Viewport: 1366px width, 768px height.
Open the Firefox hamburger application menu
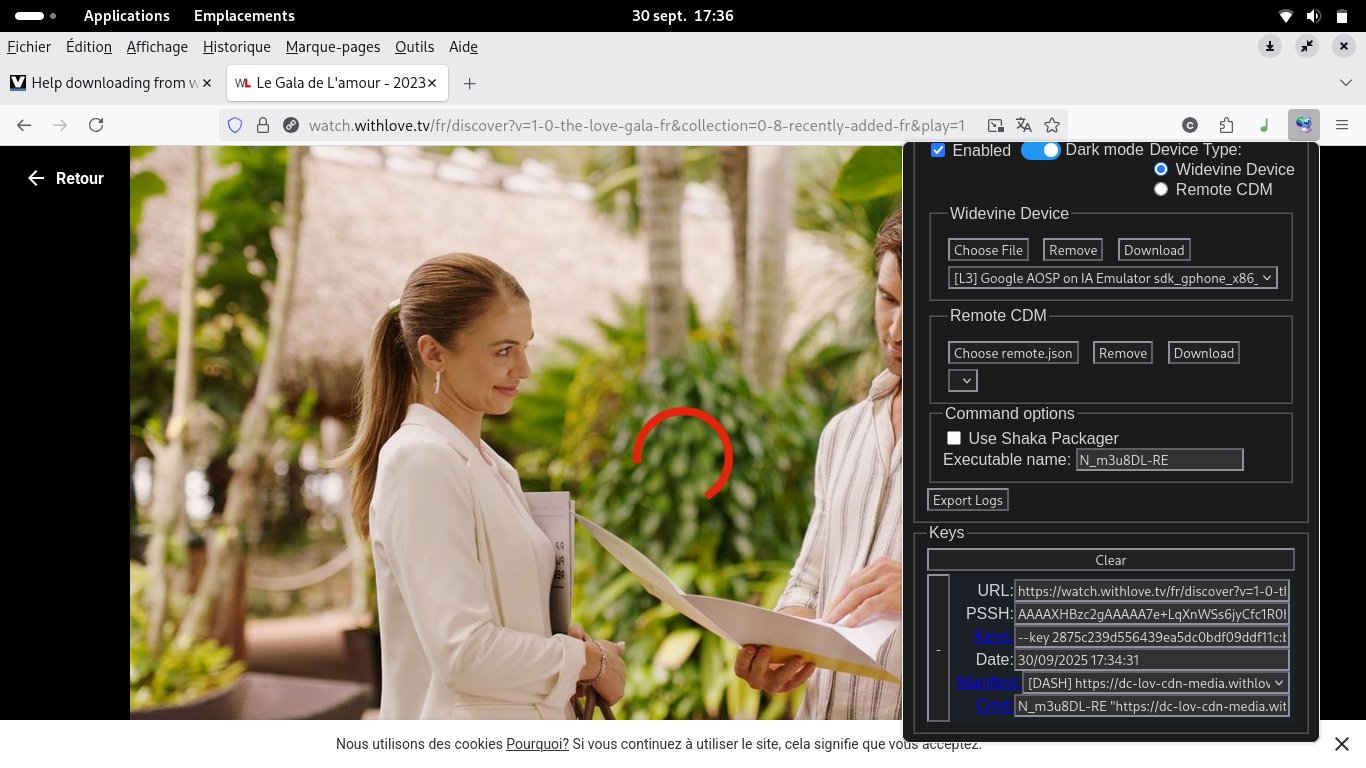(1342, 125)
